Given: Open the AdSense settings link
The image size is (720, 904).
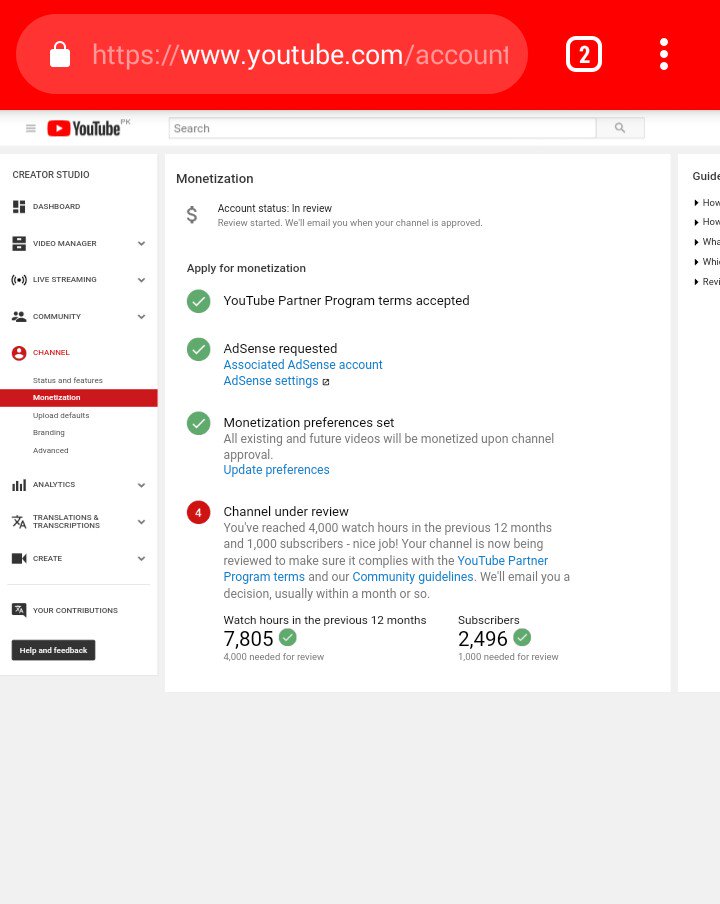Looking at the screenshot, I should point(270,381).
